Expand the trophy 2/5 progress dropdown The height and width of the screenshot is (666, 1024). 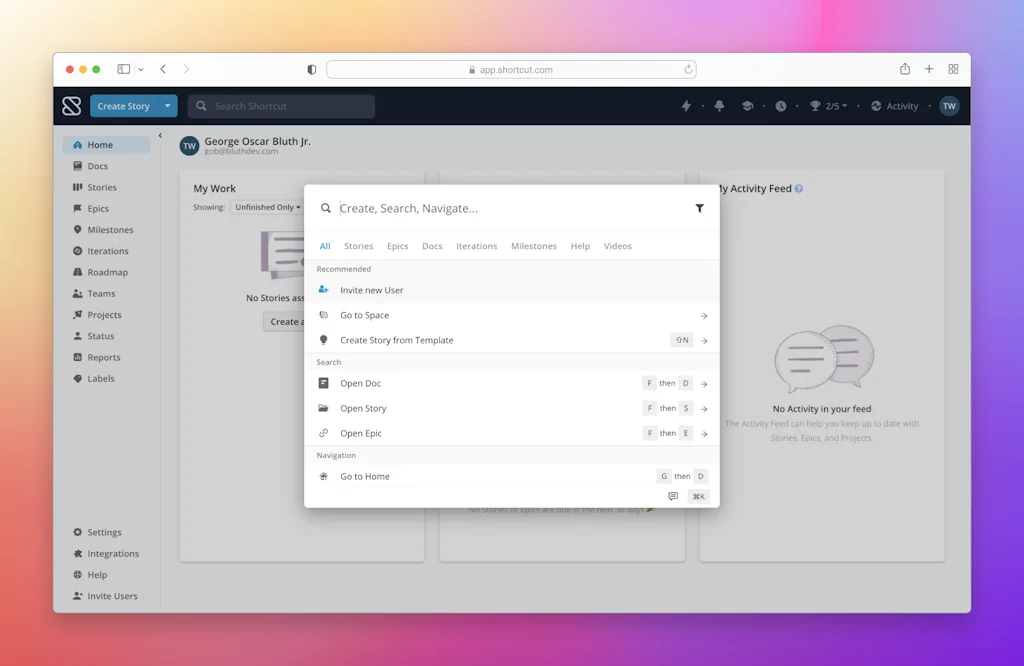pyautogui.click(x=828, y=106)
